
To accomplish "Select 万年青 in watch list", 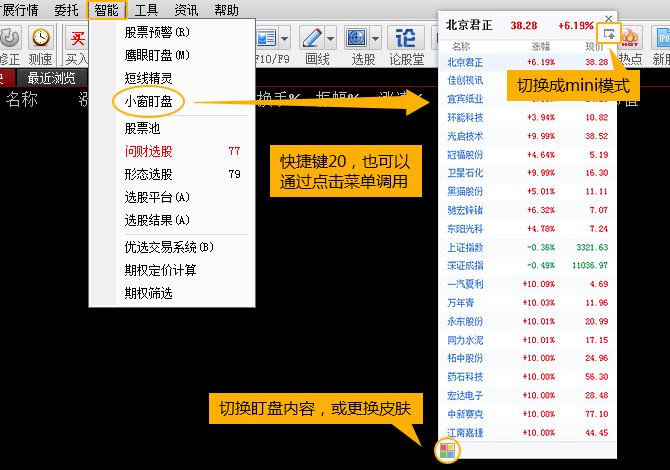I will click(527, 303).
